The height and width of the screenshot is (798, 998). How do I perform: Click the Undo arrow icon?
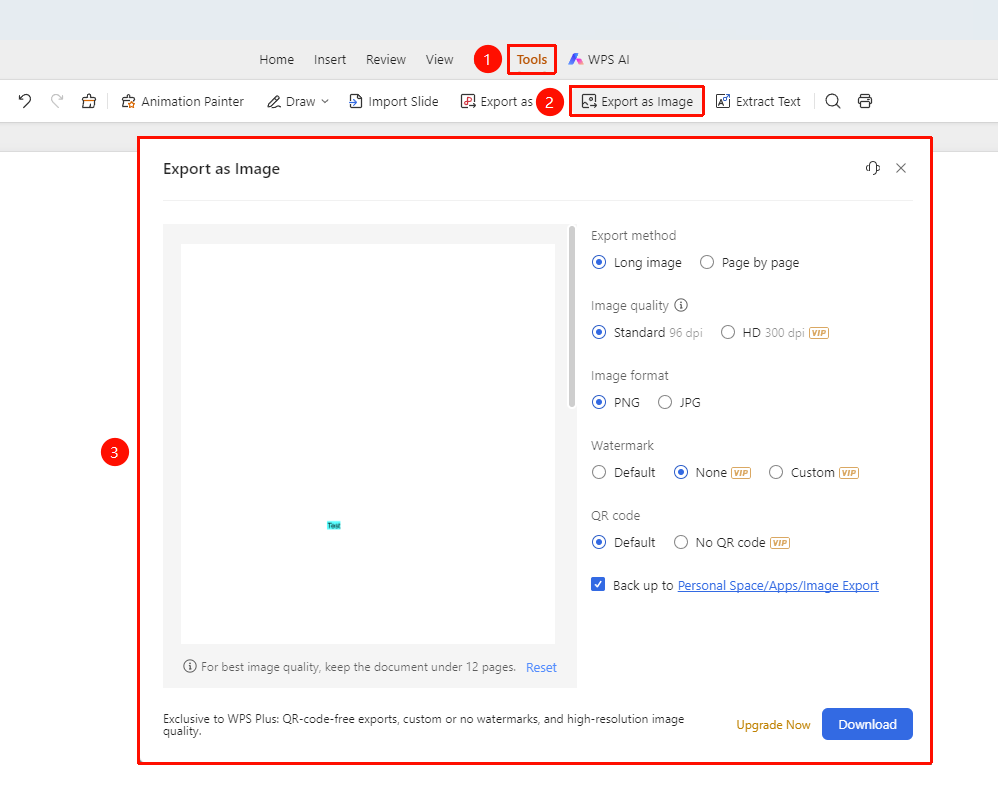[x=25, y=101]
